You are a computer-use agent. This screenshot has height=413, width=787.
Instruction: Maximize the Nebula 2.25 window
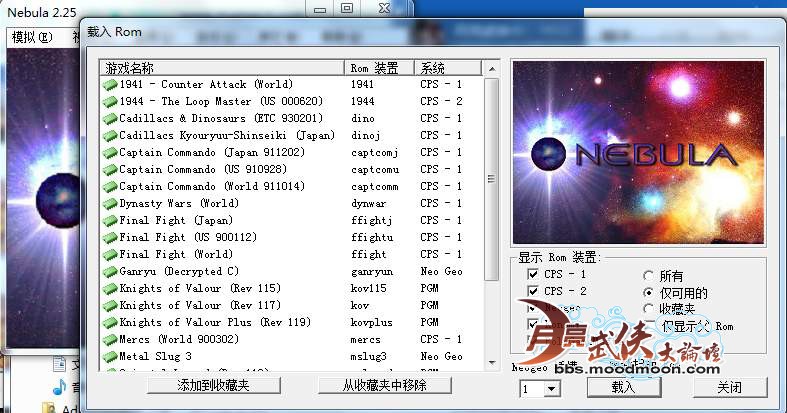pyautogui.click(x=347, y=8)
